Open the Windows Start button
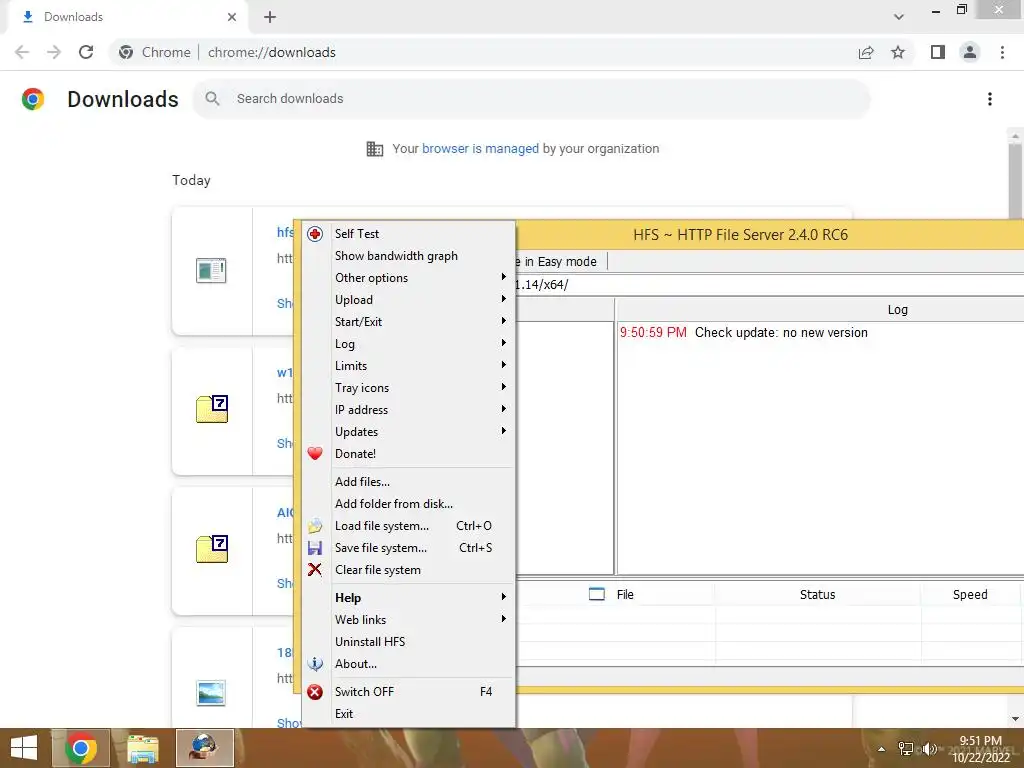Viewport: 1024px width, 768px height. (24, 748)
